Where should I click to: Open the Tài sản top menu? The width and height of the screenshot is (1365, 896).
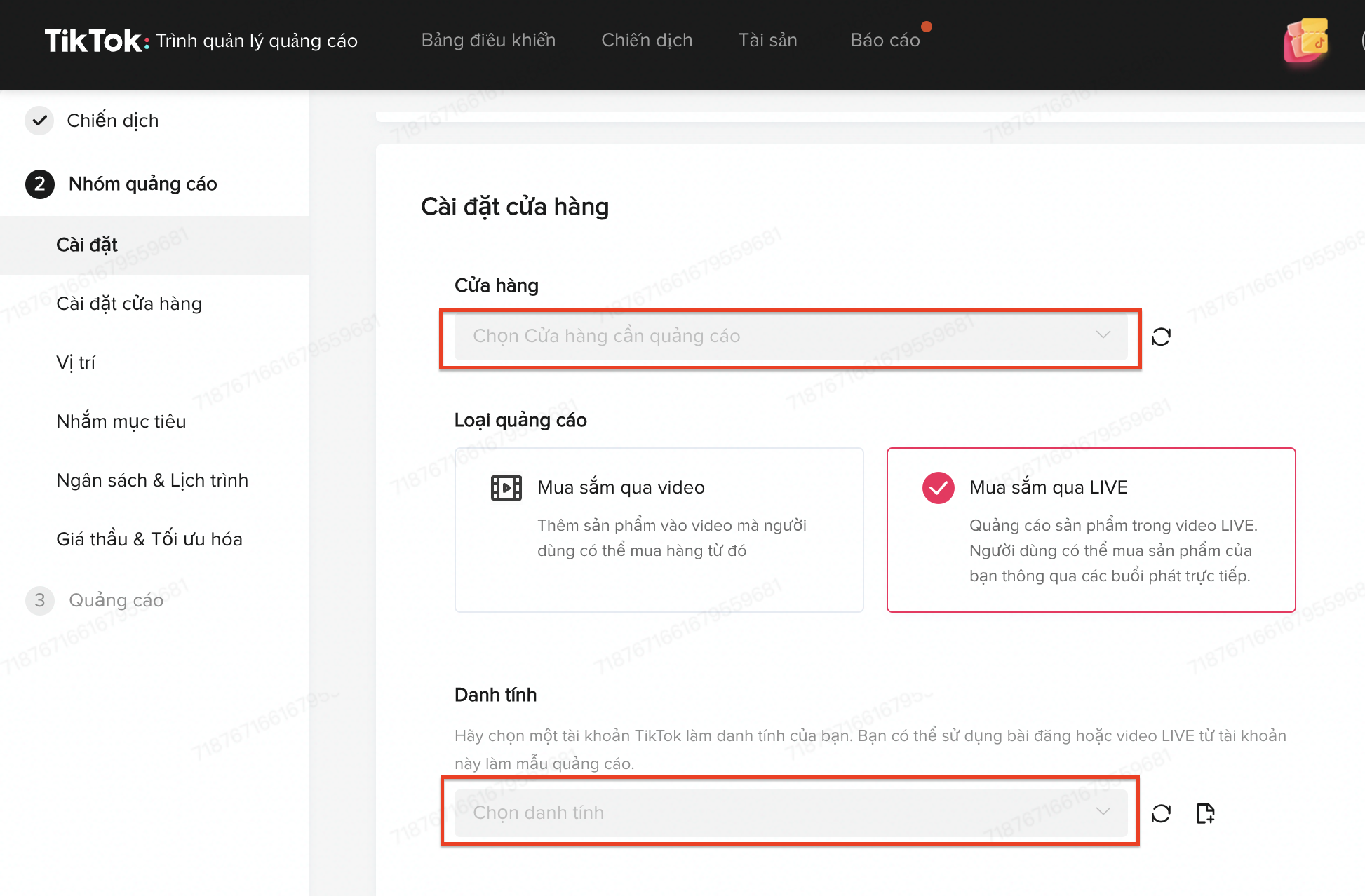pyautogui.click(x=767, y=41)
